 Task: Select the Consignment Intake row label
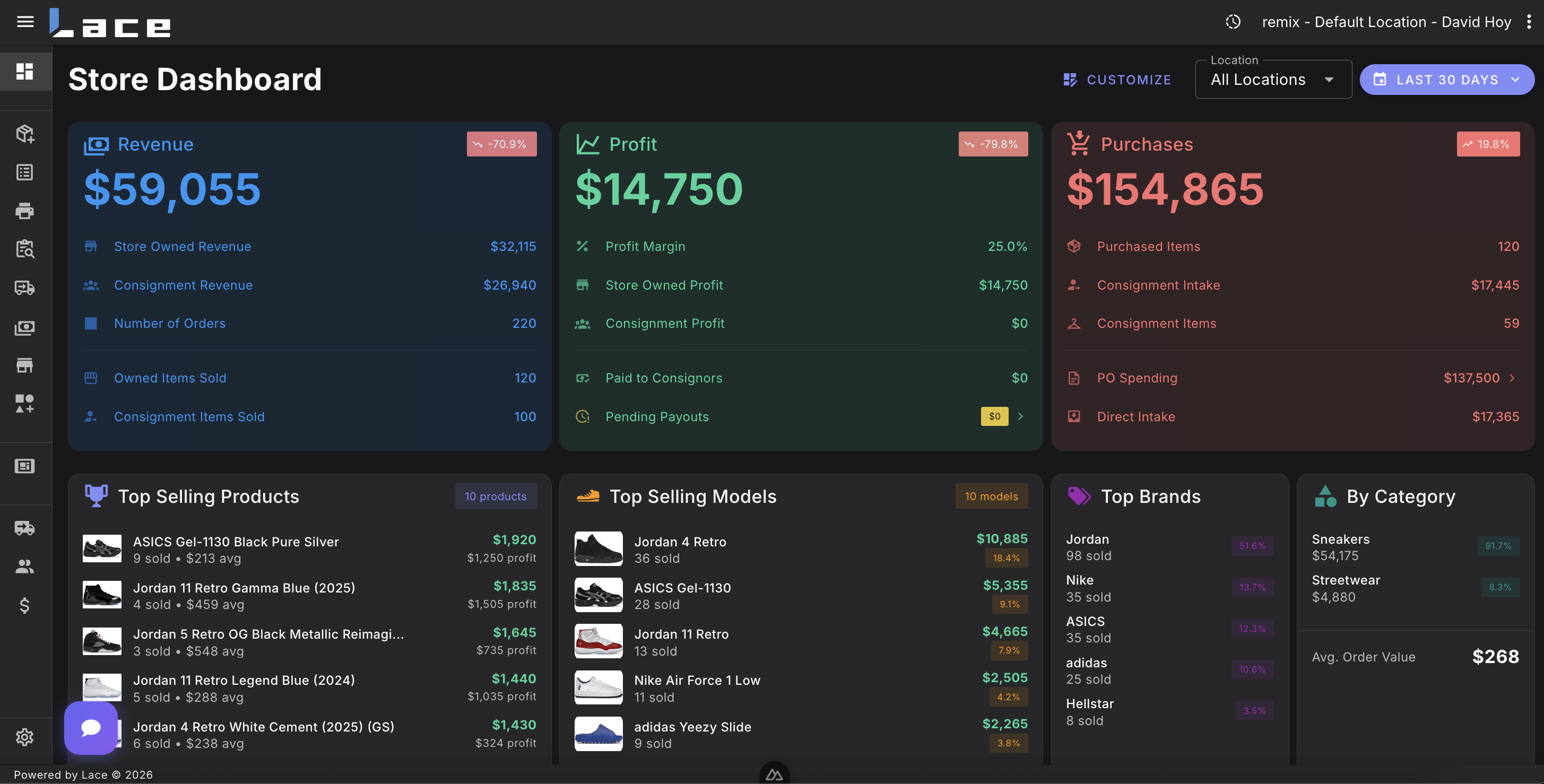coord(1158,285)
